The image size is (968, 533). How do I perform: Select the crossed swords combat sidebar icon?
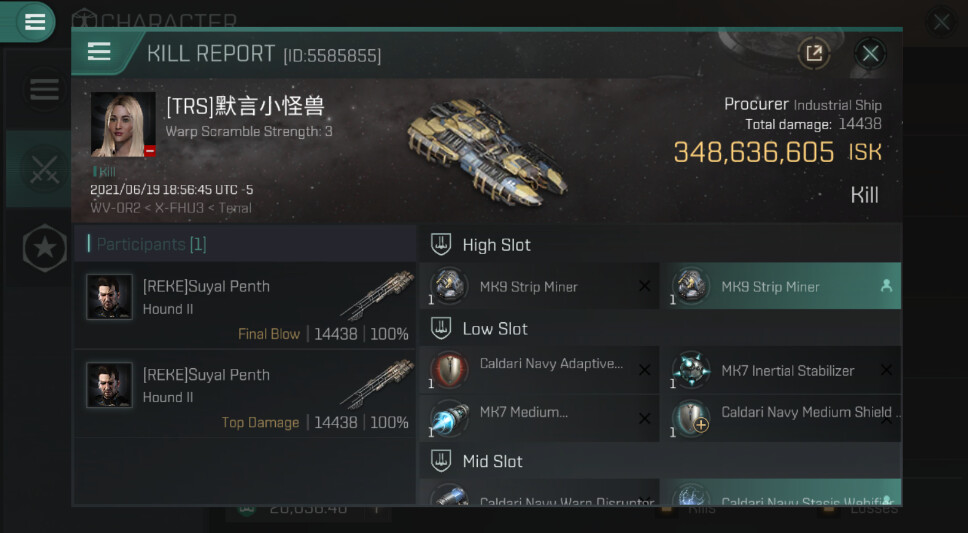point(44,169)
